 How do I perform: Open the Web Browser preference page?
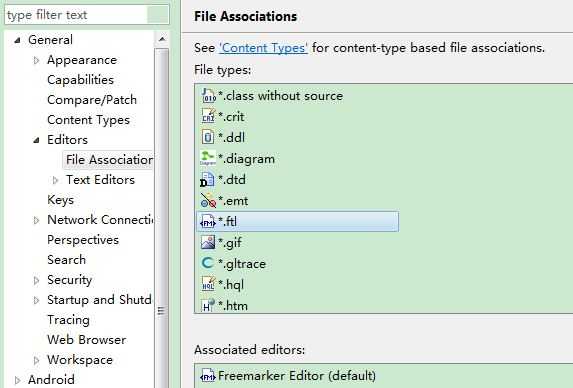[x=87, y=339]
